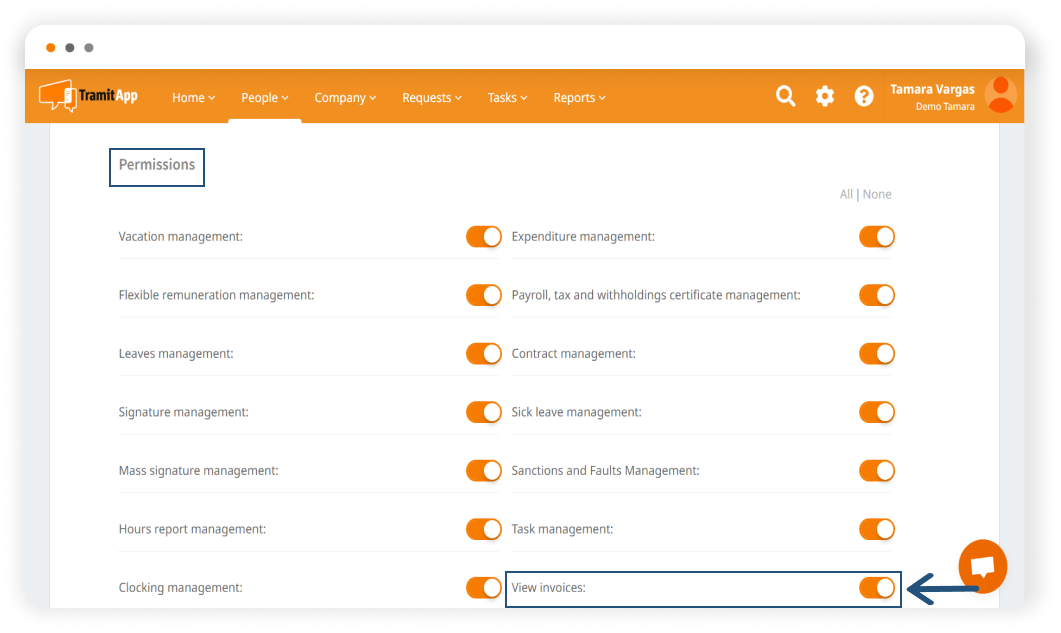Turn off View invoices toggle
Screen dimensions: 1061x633
(x=877, y=588)
